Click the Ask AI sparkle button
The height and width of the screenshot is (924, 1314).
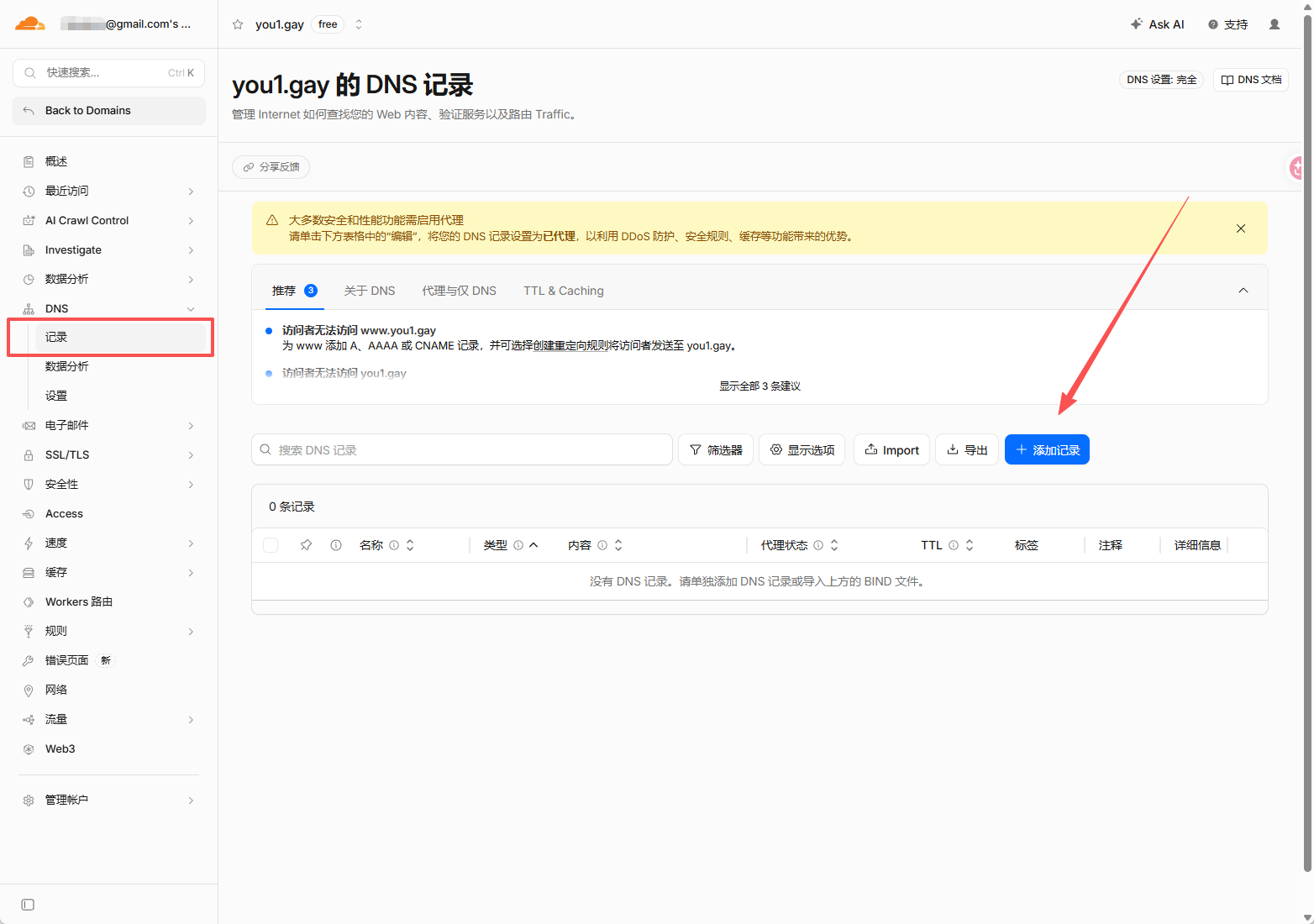(1158, 24)
